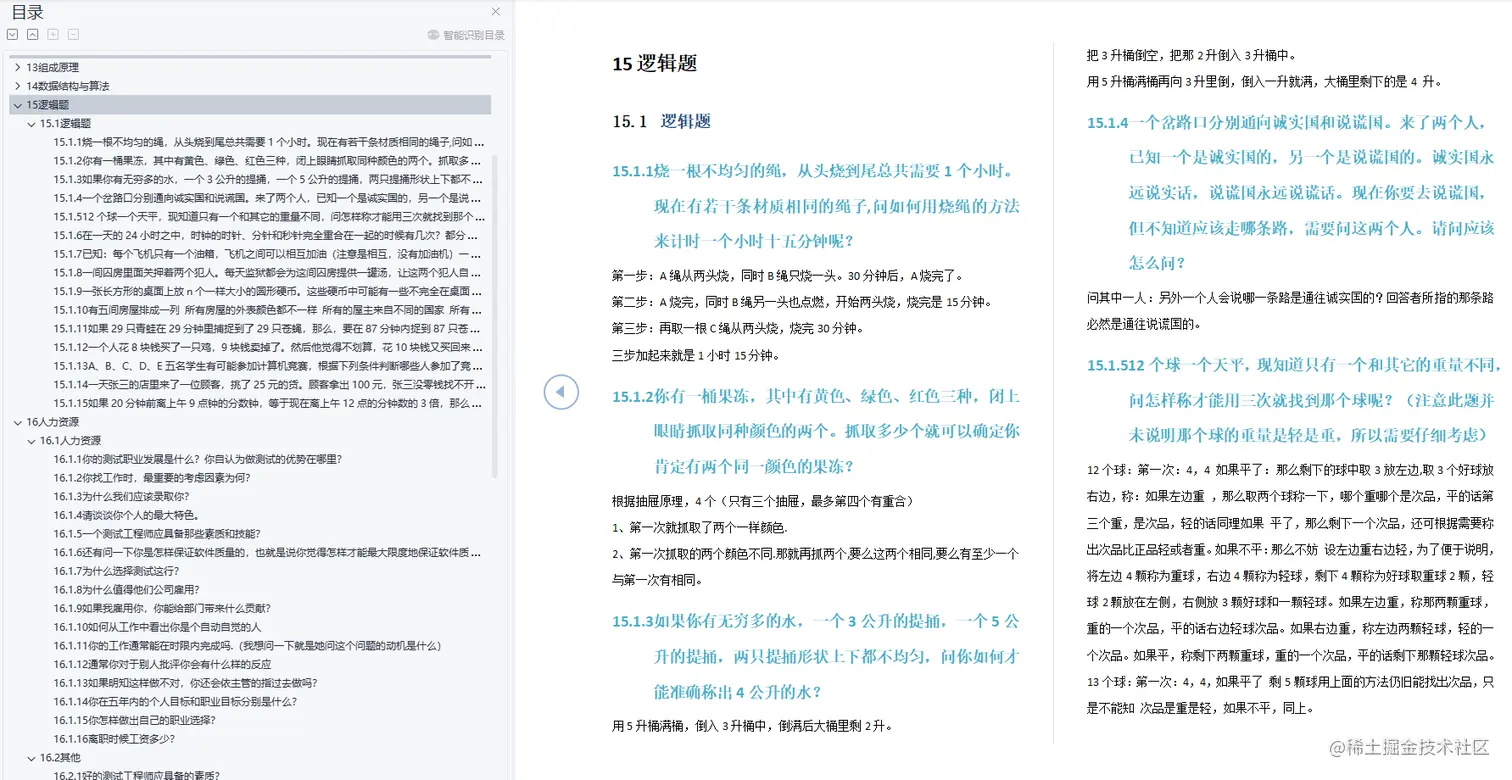Screen dimensions: 1512x780
Task: Click document heading 15.1.1 about burning rope
Action: coord(816,205)
